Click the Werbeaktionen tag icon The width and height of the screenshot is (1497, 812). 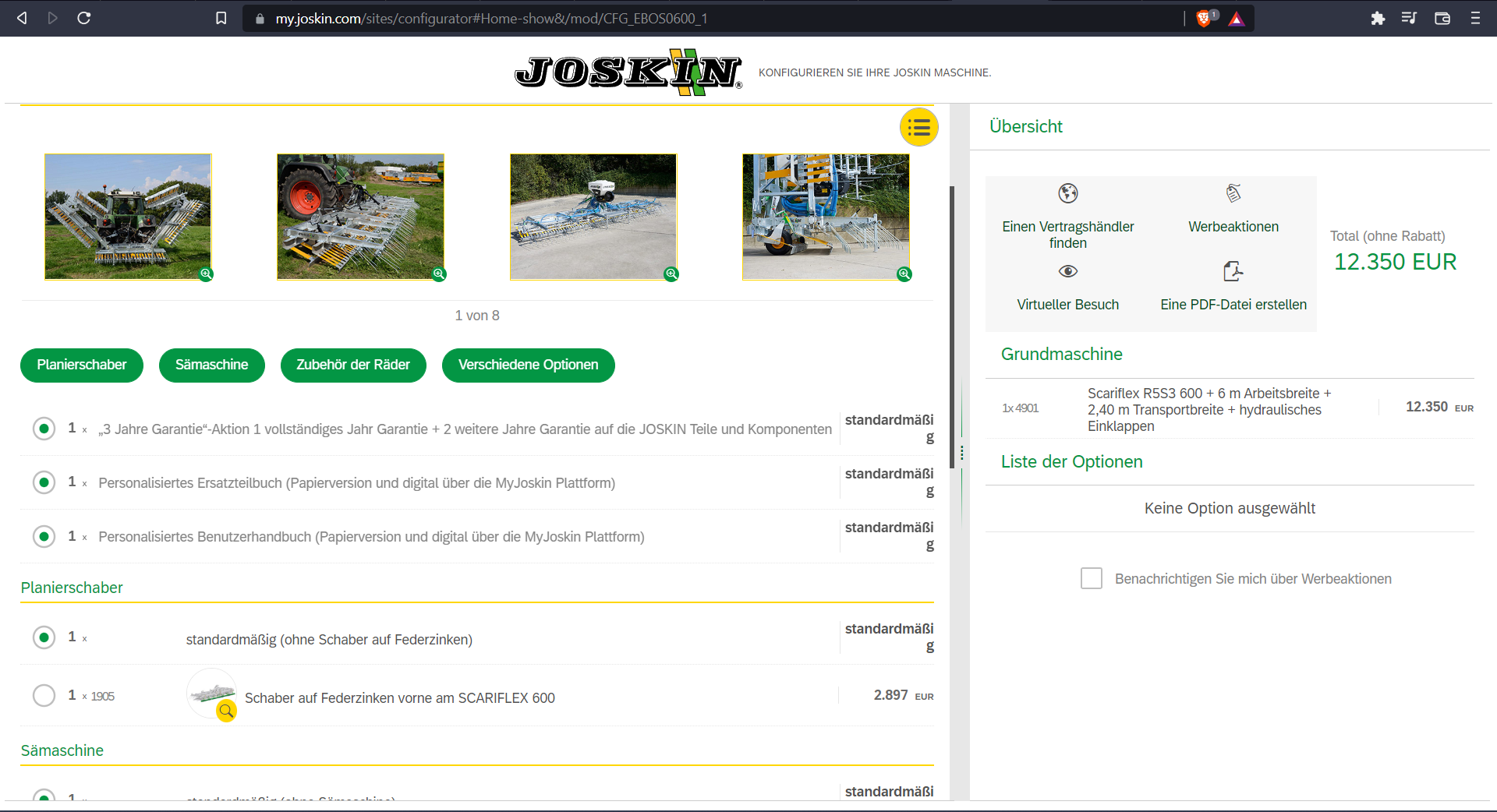click(1233, 192)
